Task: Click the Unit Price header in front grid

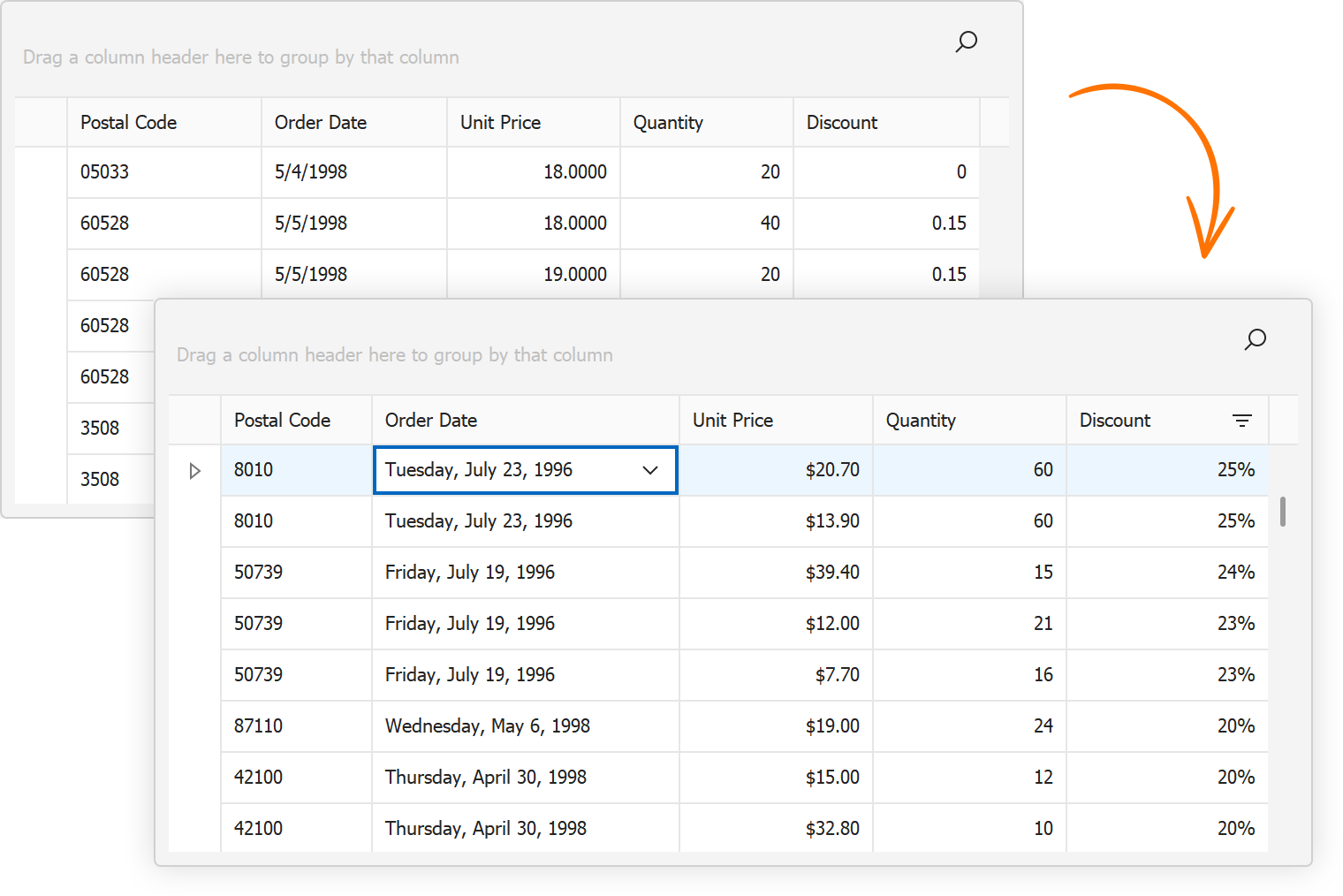Action: (732, 421)
